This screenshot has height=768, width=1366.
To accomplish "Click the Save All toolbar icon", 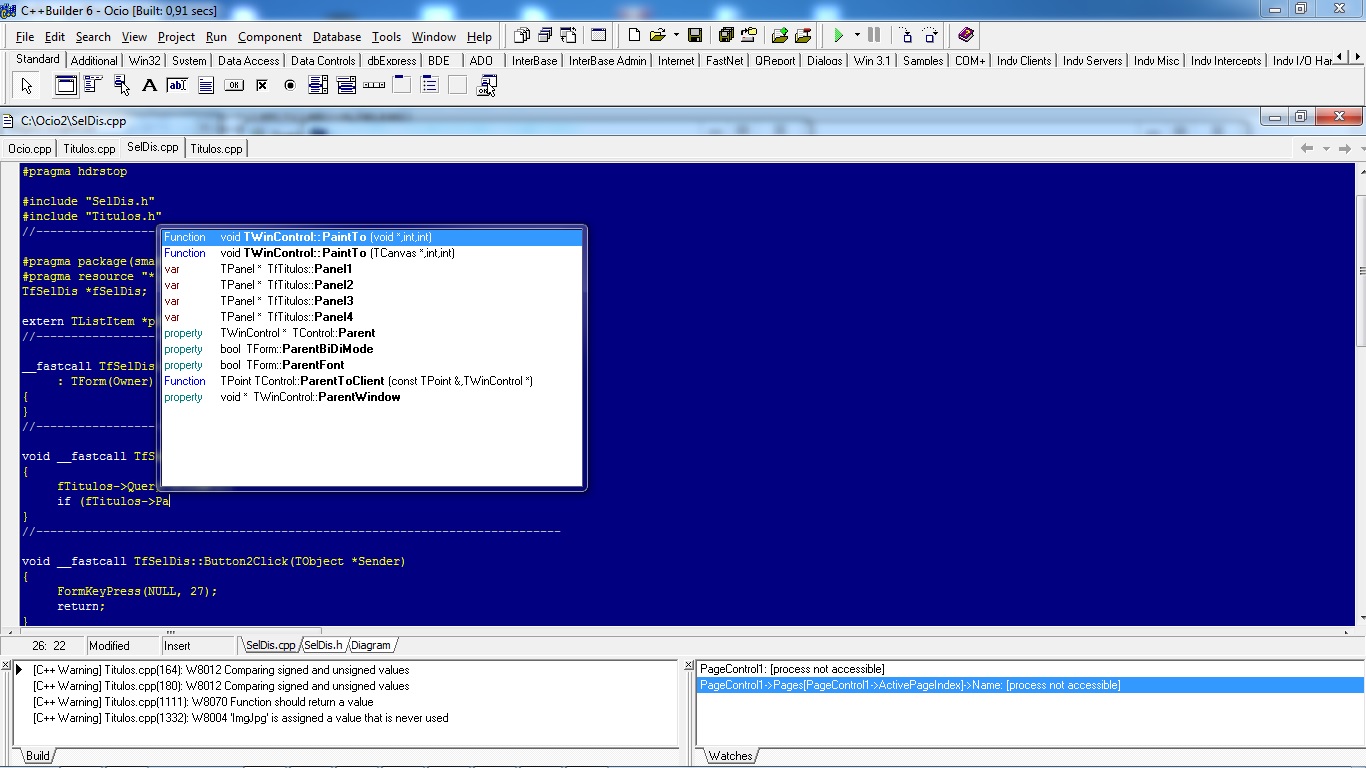I will click(x=726, y=36).
